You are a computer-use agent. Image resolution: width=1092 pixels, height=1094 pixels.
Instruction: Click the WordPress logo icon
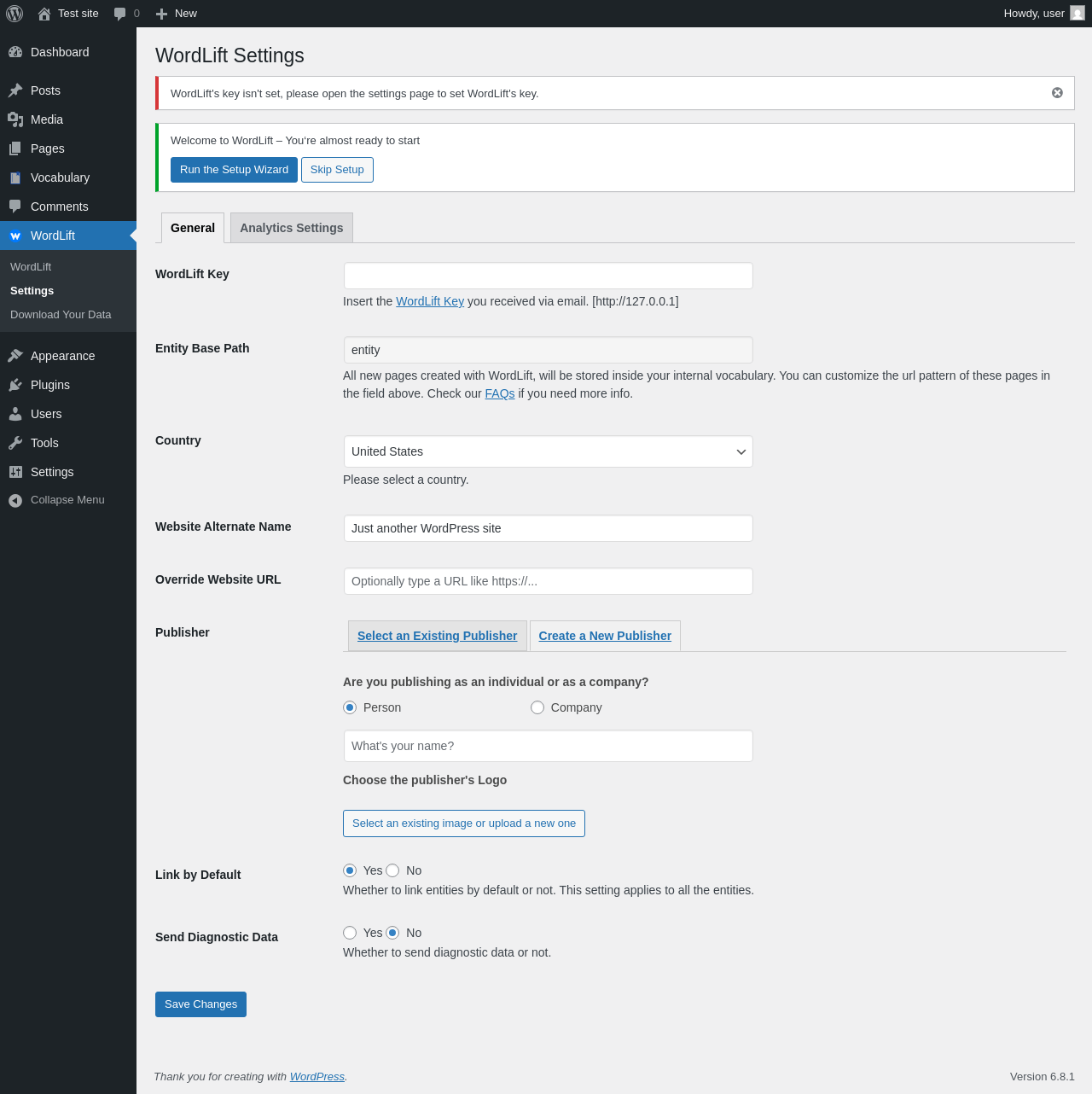(15, 14)
